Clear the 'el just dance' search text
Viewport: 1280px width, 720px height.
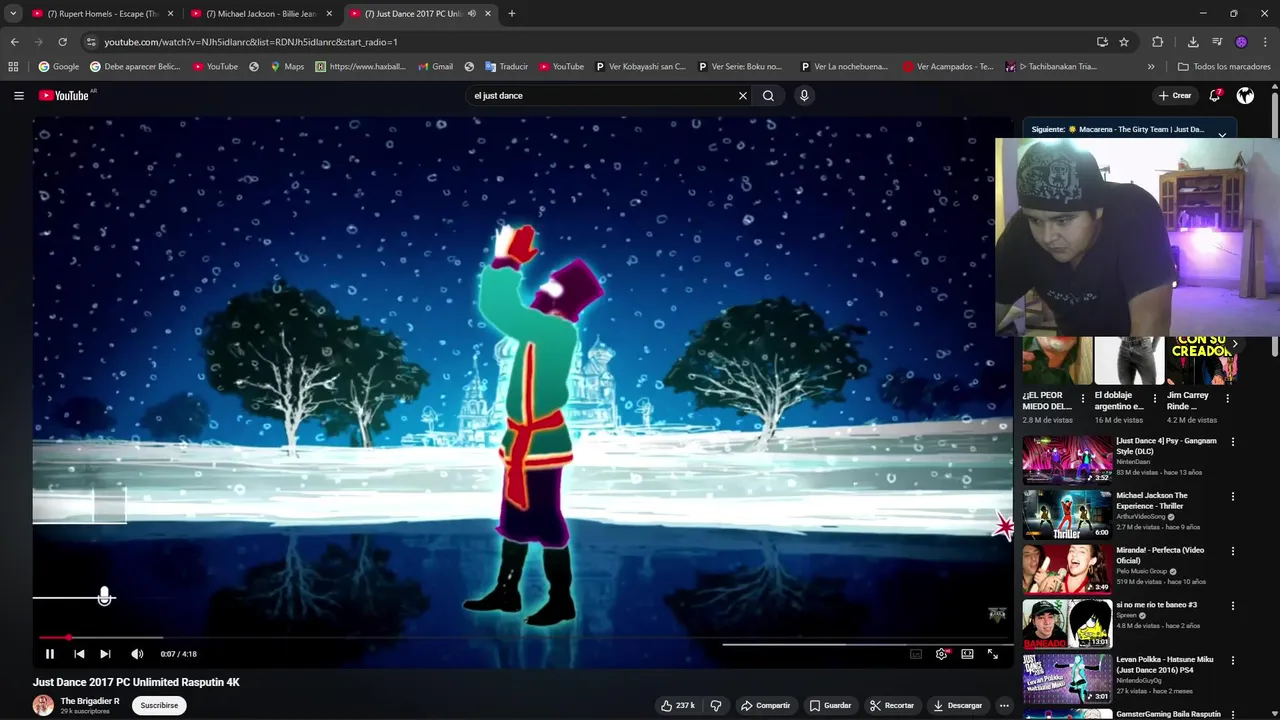[742, 96]
